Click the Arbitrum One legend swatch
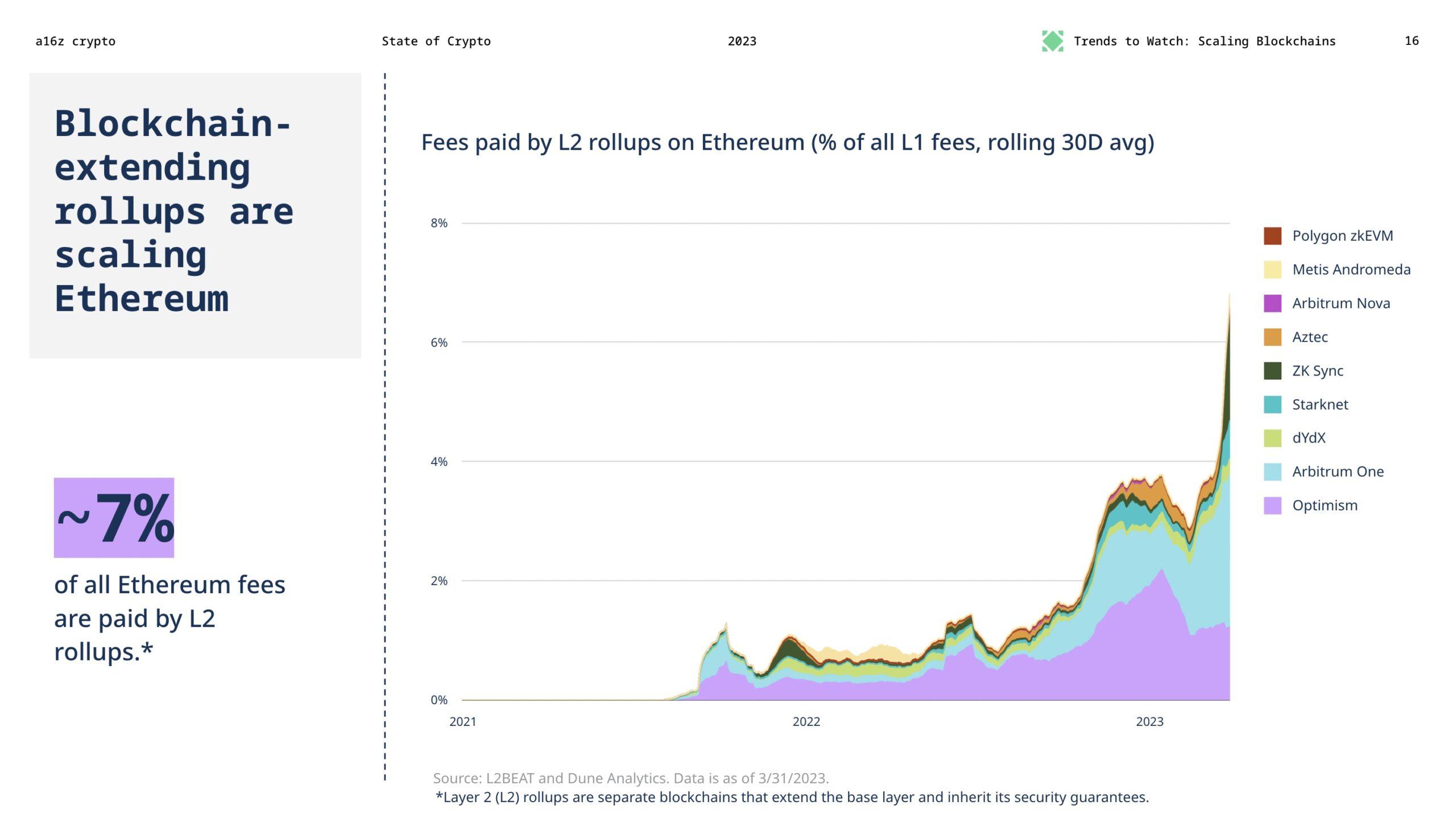The height and width of the screenshot is (818, 1456). click(x=1272, y=472)
